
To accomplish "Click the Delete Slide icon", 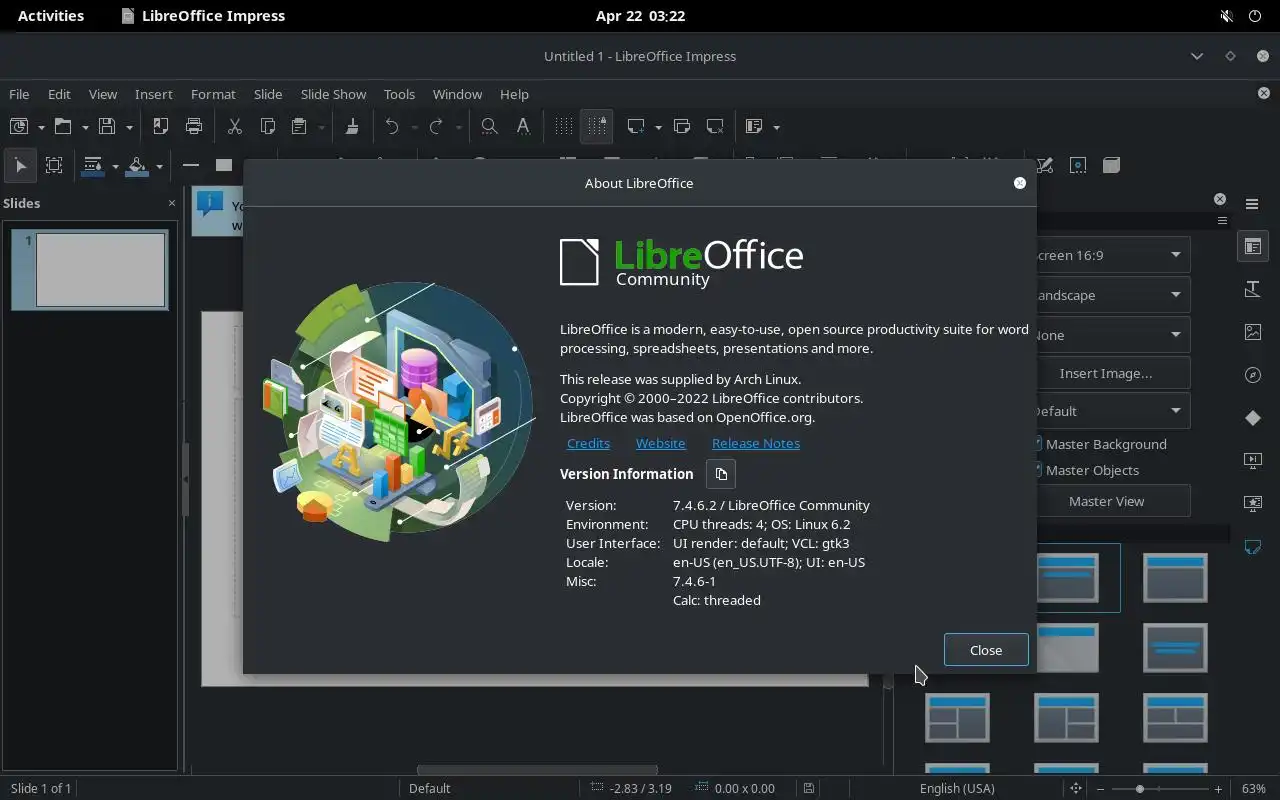I will 715,126.
